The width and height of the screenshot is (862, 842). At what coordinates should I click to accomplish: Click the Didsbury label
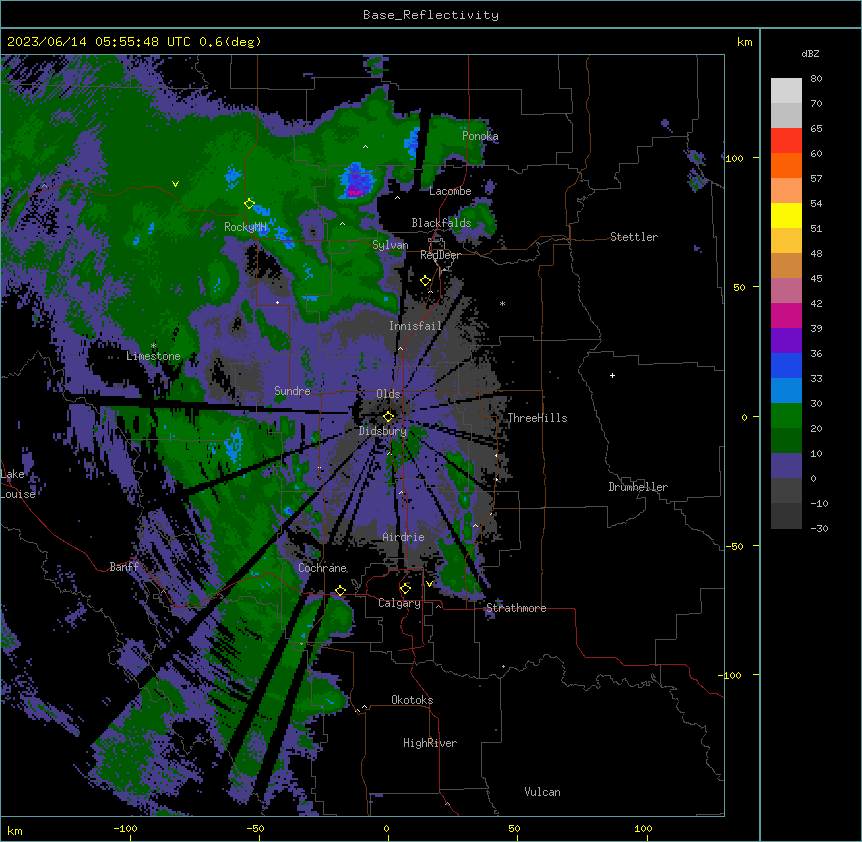pyautogui.click(x=383, y=431)
